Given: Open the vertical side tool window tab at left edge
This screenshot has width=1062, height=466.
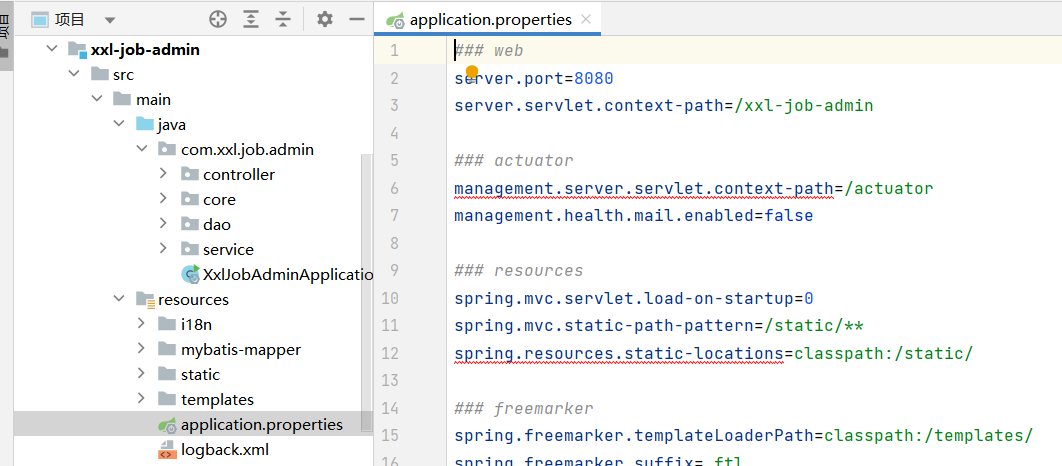Looking at the screenshot, I should point(6,34).
